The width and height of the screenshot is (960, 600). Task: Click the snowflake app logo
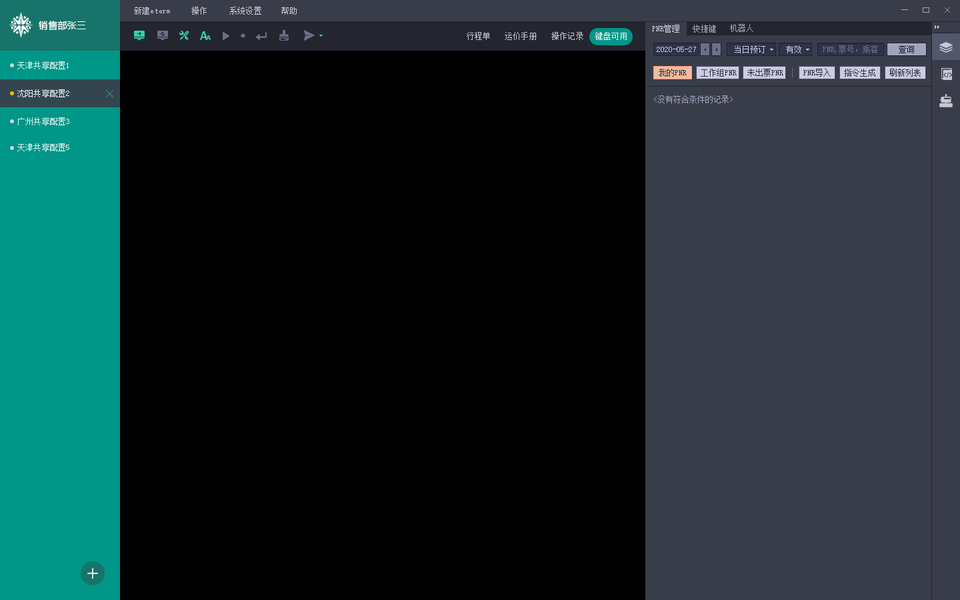click(x=21, y=25)
